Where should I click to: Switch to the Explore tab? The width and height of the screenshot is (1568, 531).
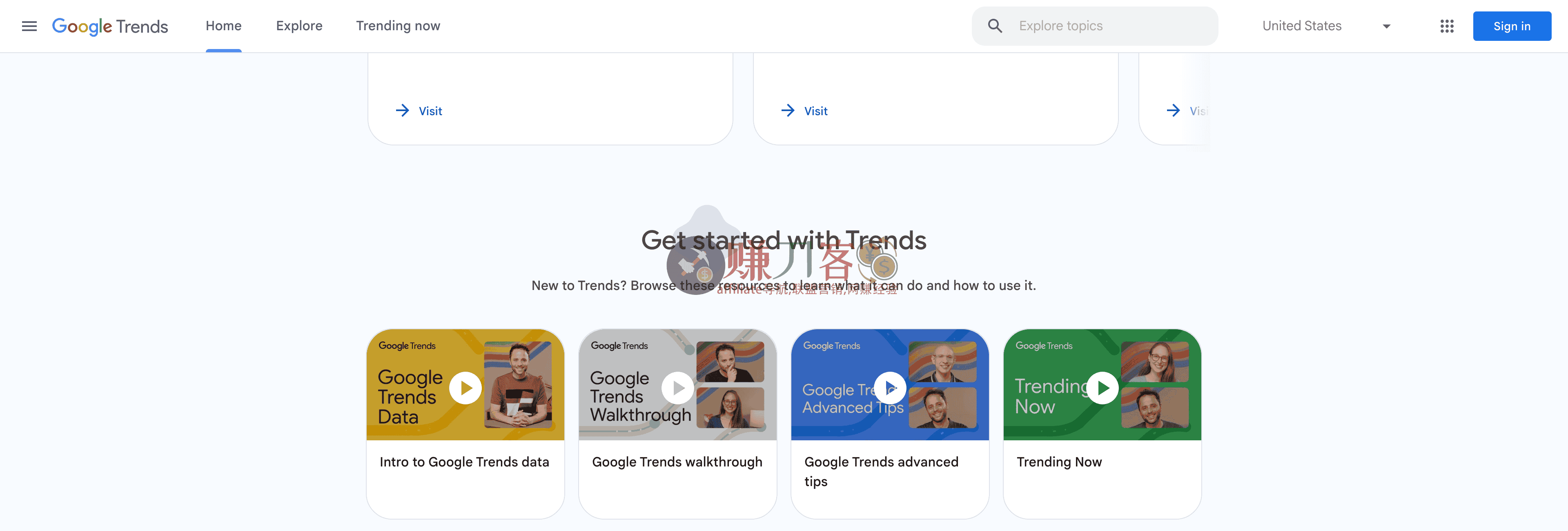pos(299,26)
